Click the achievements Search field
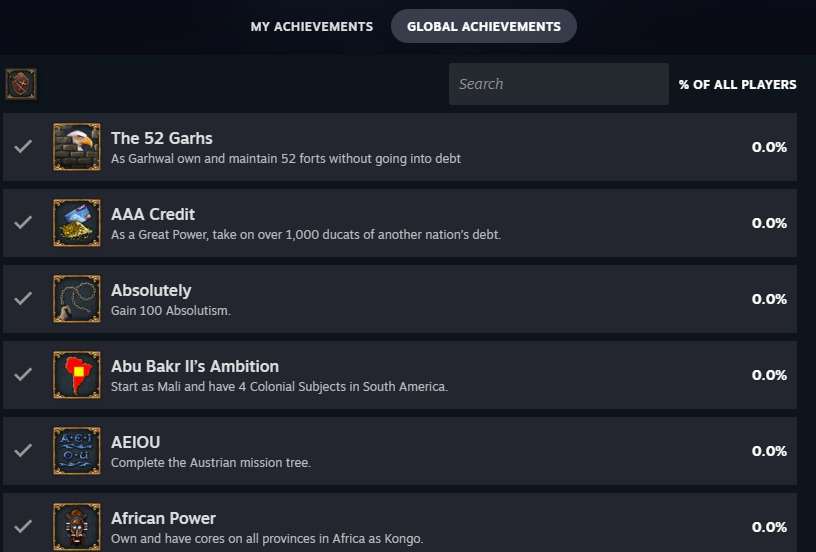The width and height of the screenshot is (816, 552). click(558, 84)
